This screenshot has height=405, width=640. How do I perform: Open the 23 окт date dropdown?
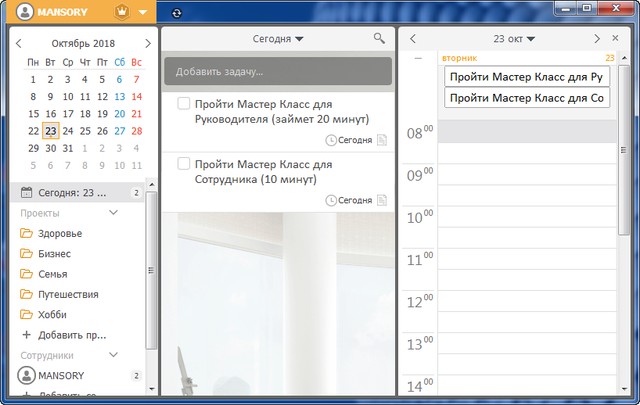point(514,38)
